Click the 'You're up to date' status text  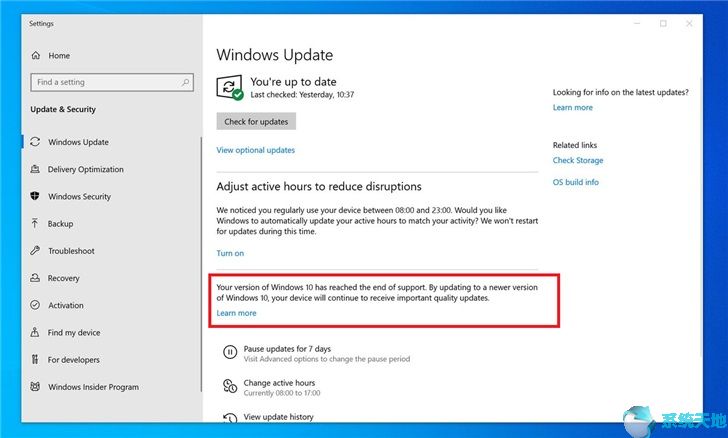pos(293,82)
